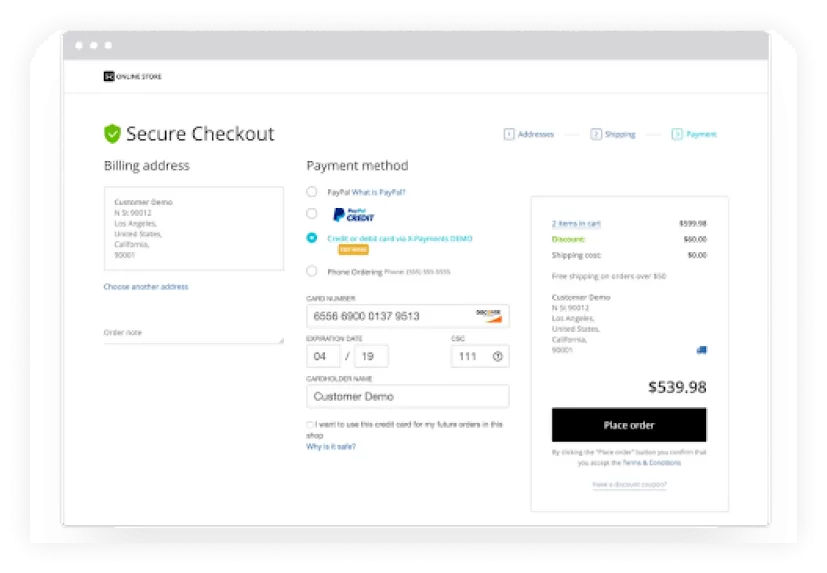
Task: Open the What is PayPal link
Action: pos(379,191)
